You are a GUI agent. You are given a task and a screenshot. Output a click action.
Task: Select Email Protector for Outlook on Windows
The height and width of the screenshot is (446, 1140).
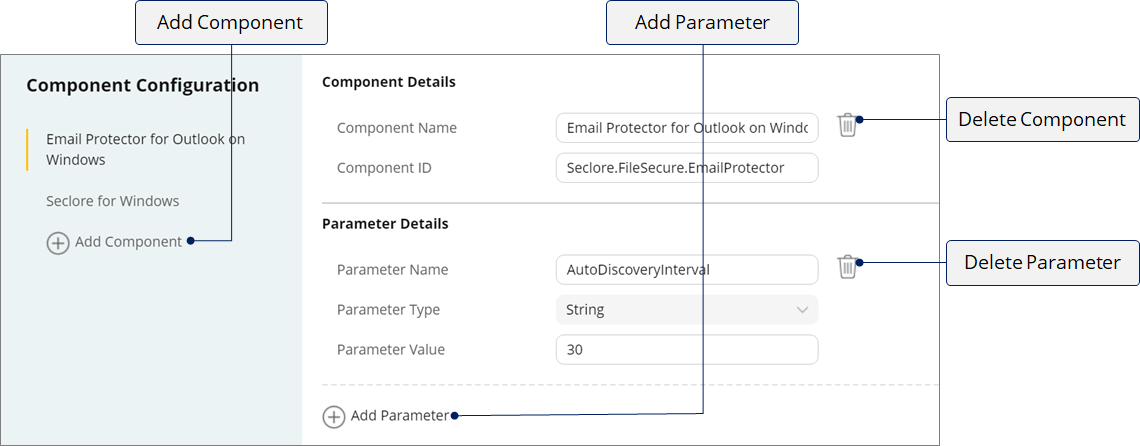(145, 149)
